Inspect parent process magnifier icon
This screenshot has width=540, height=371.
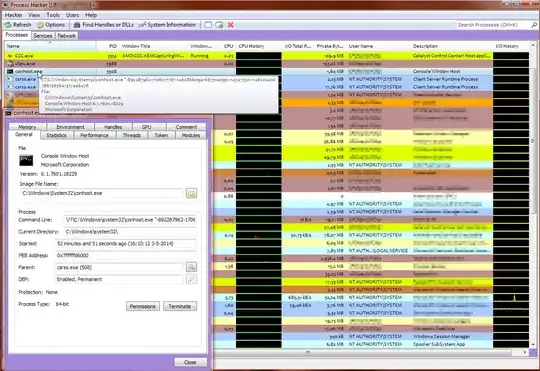(191, 267)
